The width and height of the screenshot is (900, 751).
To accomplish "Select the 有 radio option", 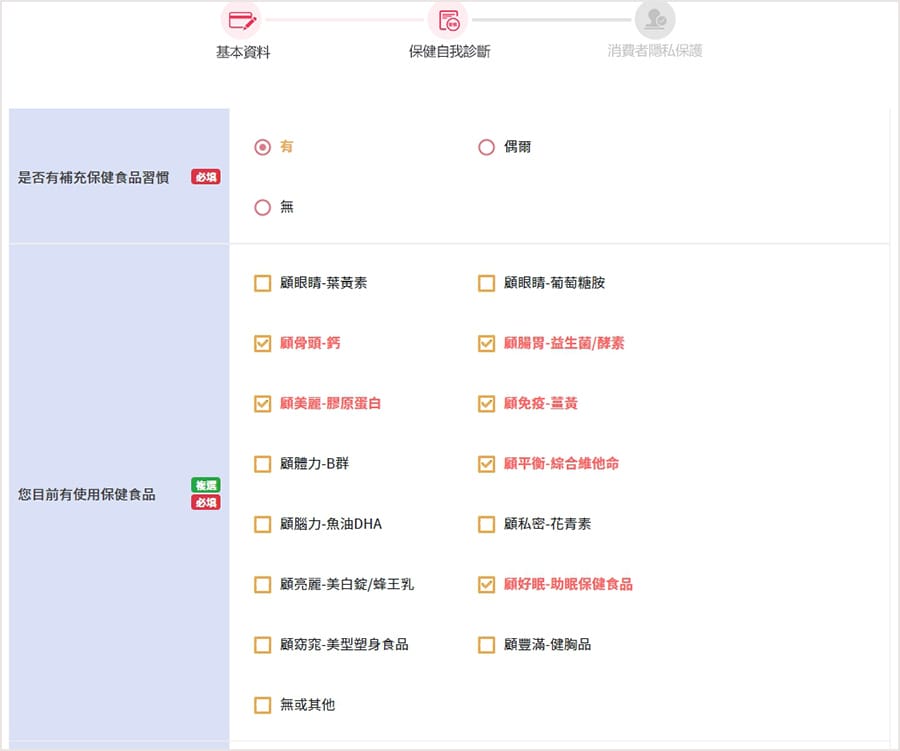I will coord(262,147).
